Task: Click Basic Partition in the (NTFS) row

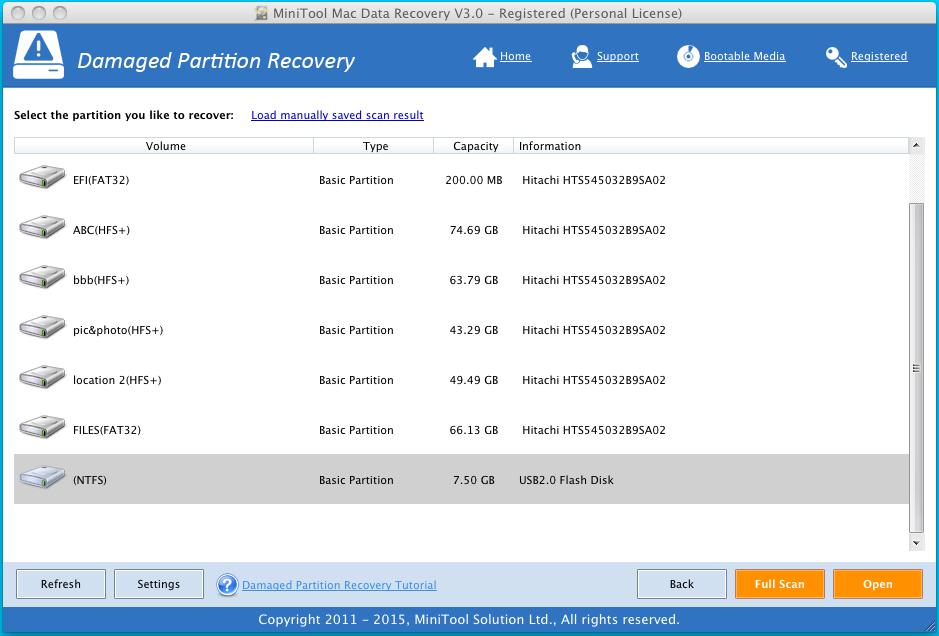Action: click(356, 480)
